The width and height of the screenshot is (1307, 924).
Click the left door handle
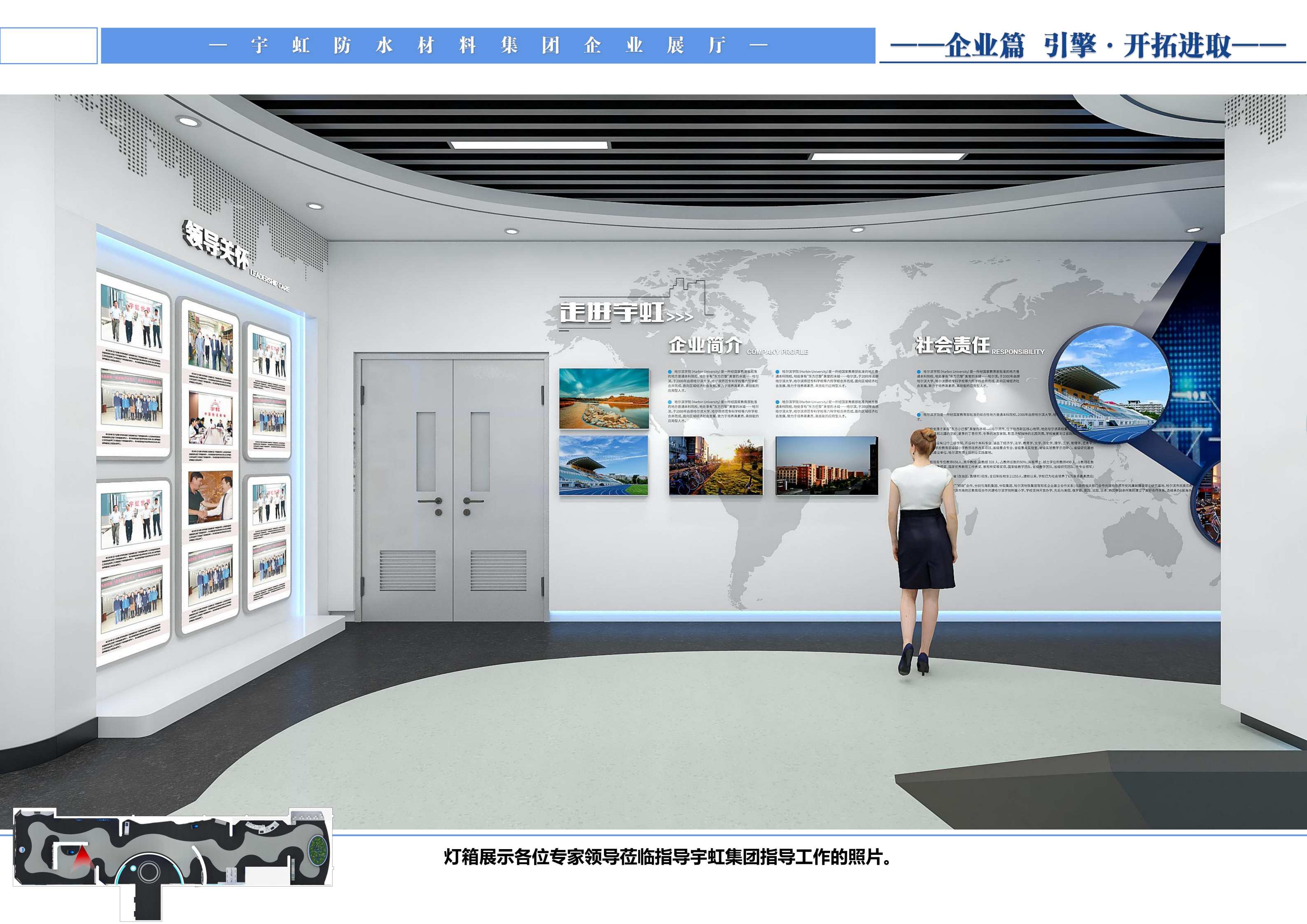point(431,501)
